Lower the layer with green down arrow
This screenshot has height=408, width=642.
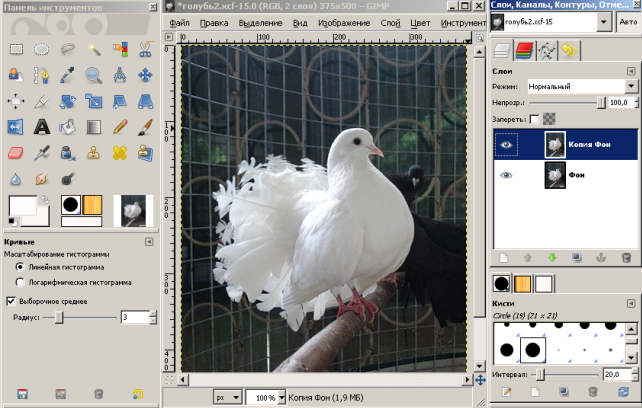point(552,258)
